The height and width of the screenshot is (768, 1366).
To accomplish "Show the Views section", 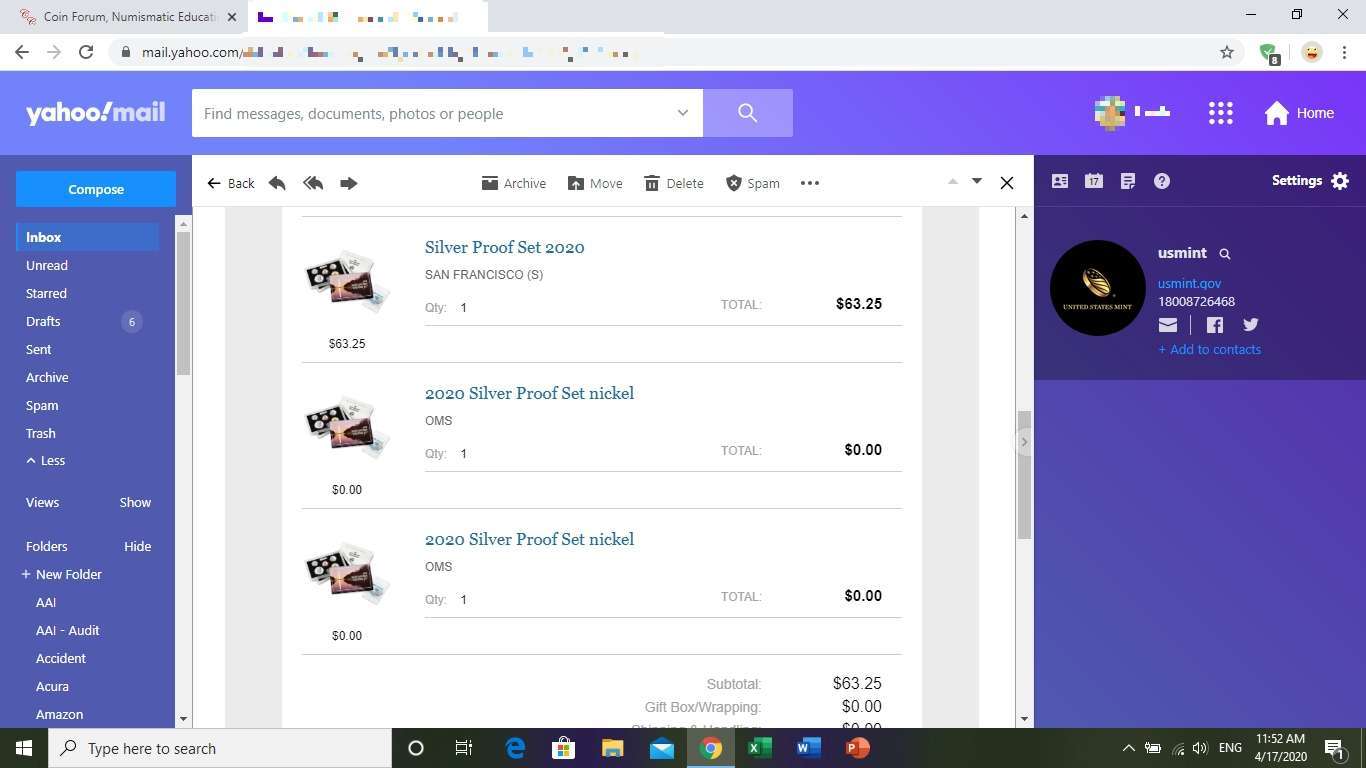I will coord(135,502).
